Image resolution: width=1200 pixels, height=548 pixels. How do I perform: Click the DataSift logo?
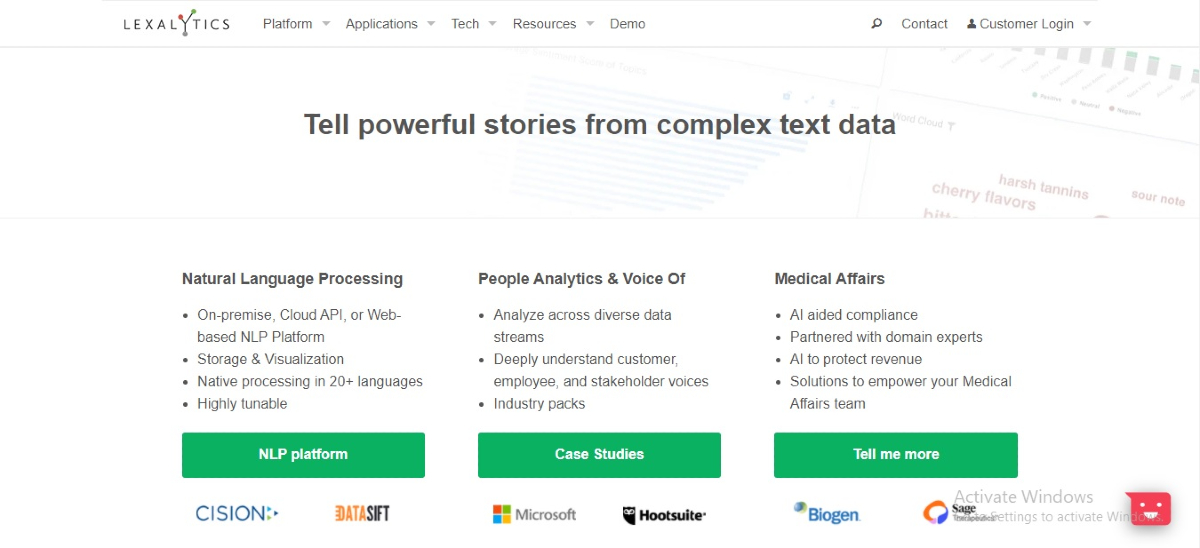point(362,514)
